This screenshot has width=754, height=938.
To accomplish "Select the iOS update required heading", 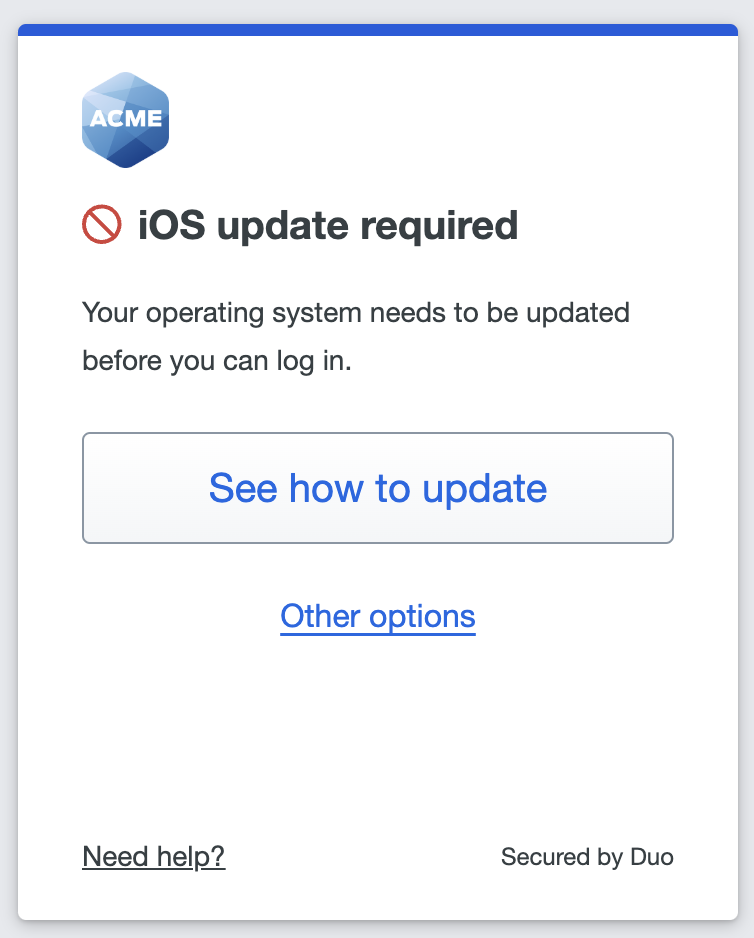I will tap(328, 225).
